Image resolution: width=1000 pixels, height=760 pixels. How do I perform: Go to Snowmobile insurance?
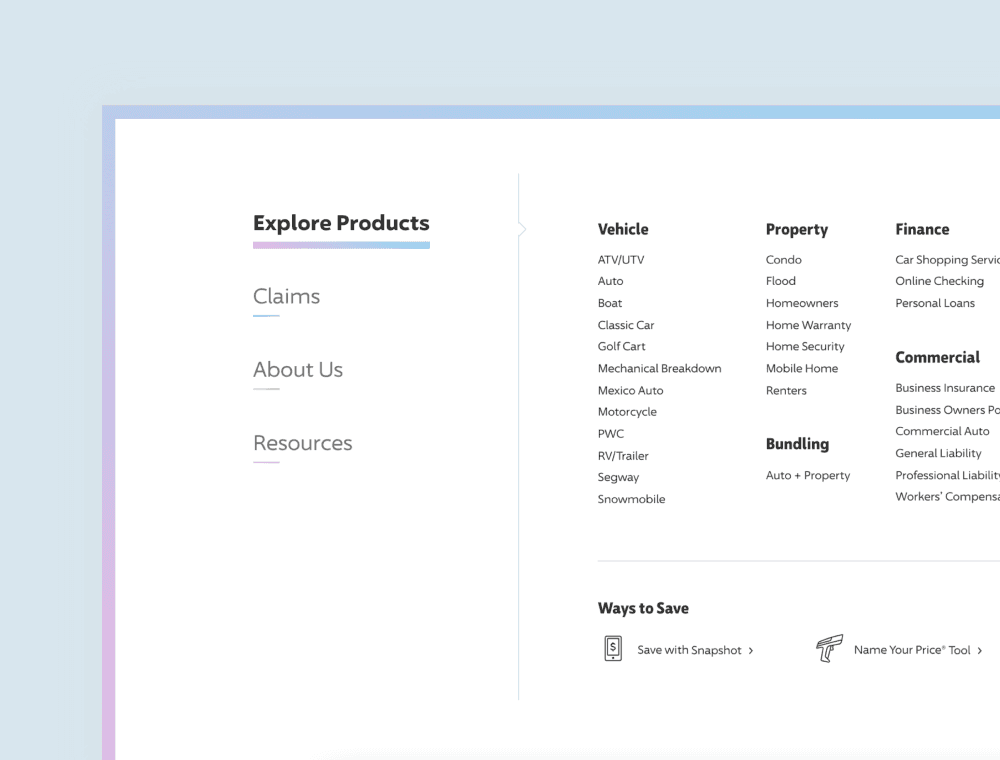631,499
